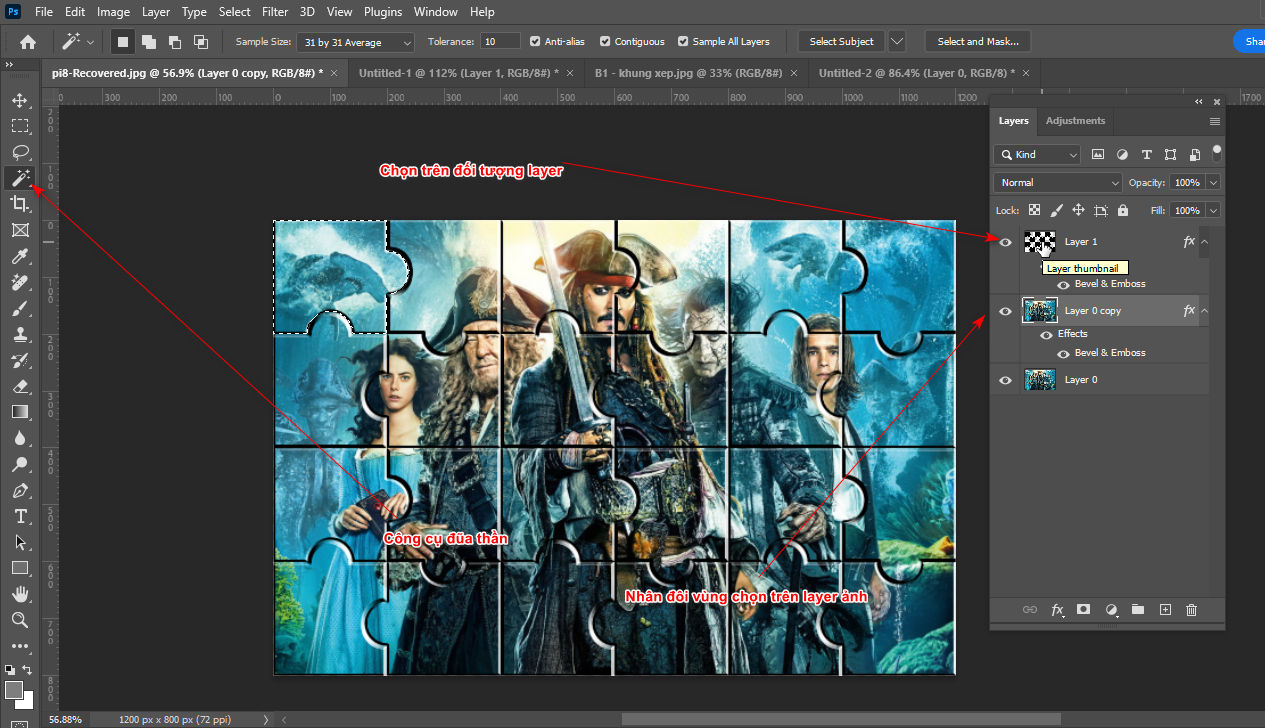Delete the selected layer via trash icon
Viewport: 1265px width, 728px height.
pos(1192,609)
